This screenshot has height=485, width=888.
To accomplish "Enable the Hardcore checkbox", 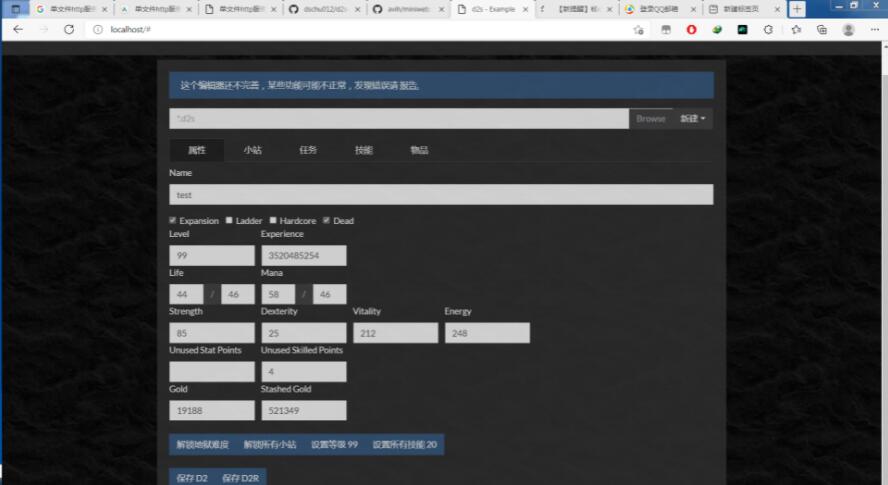I will [273, 220].
